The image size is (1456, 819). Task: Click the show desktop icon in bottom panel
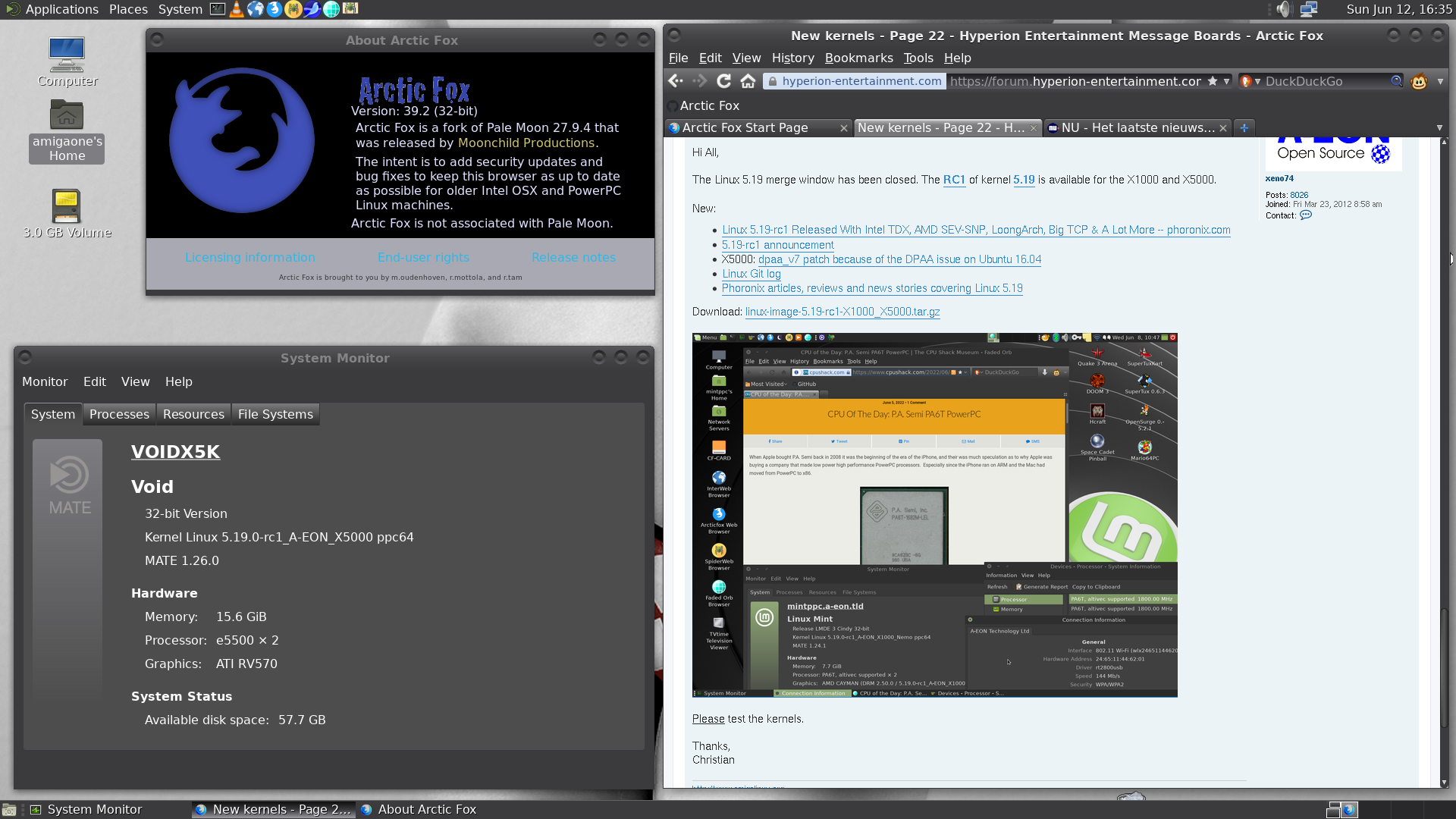8,809
